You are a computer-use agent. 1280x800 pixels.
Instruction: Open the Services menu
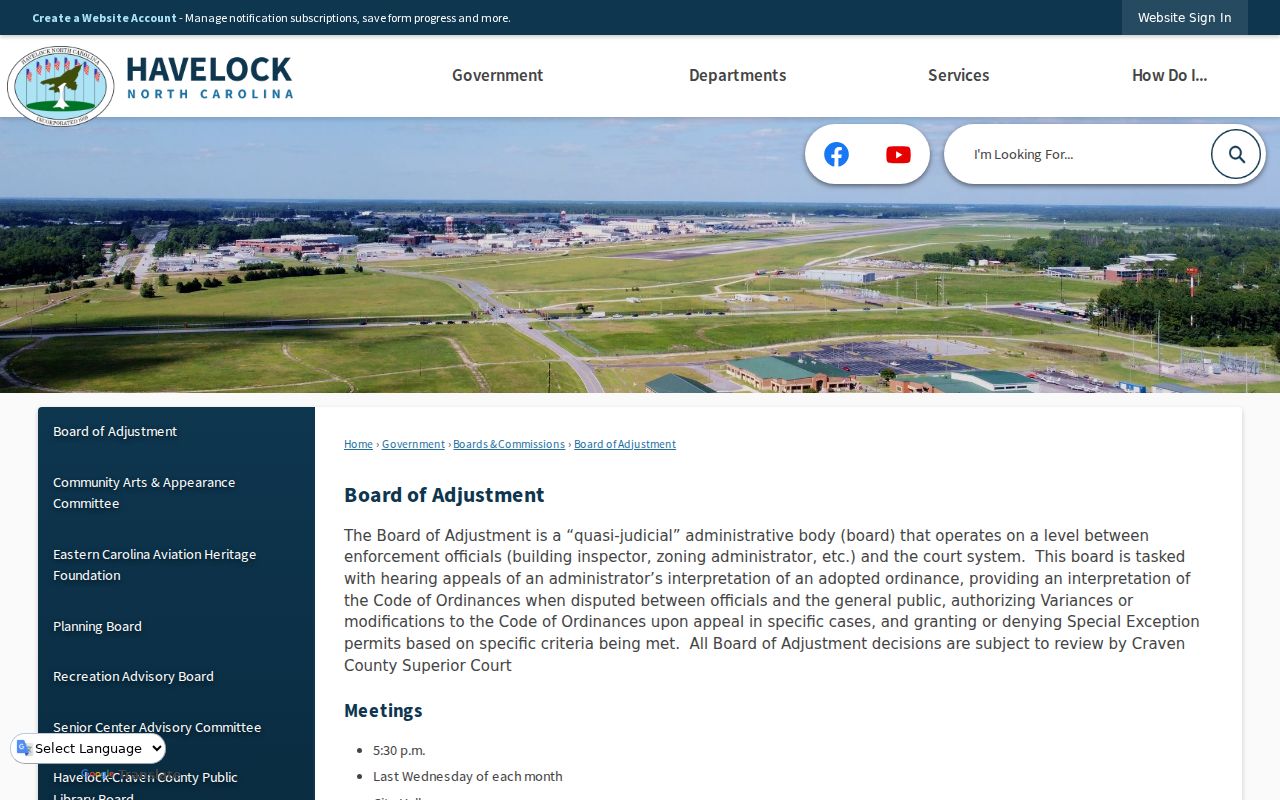coord(958,75)
